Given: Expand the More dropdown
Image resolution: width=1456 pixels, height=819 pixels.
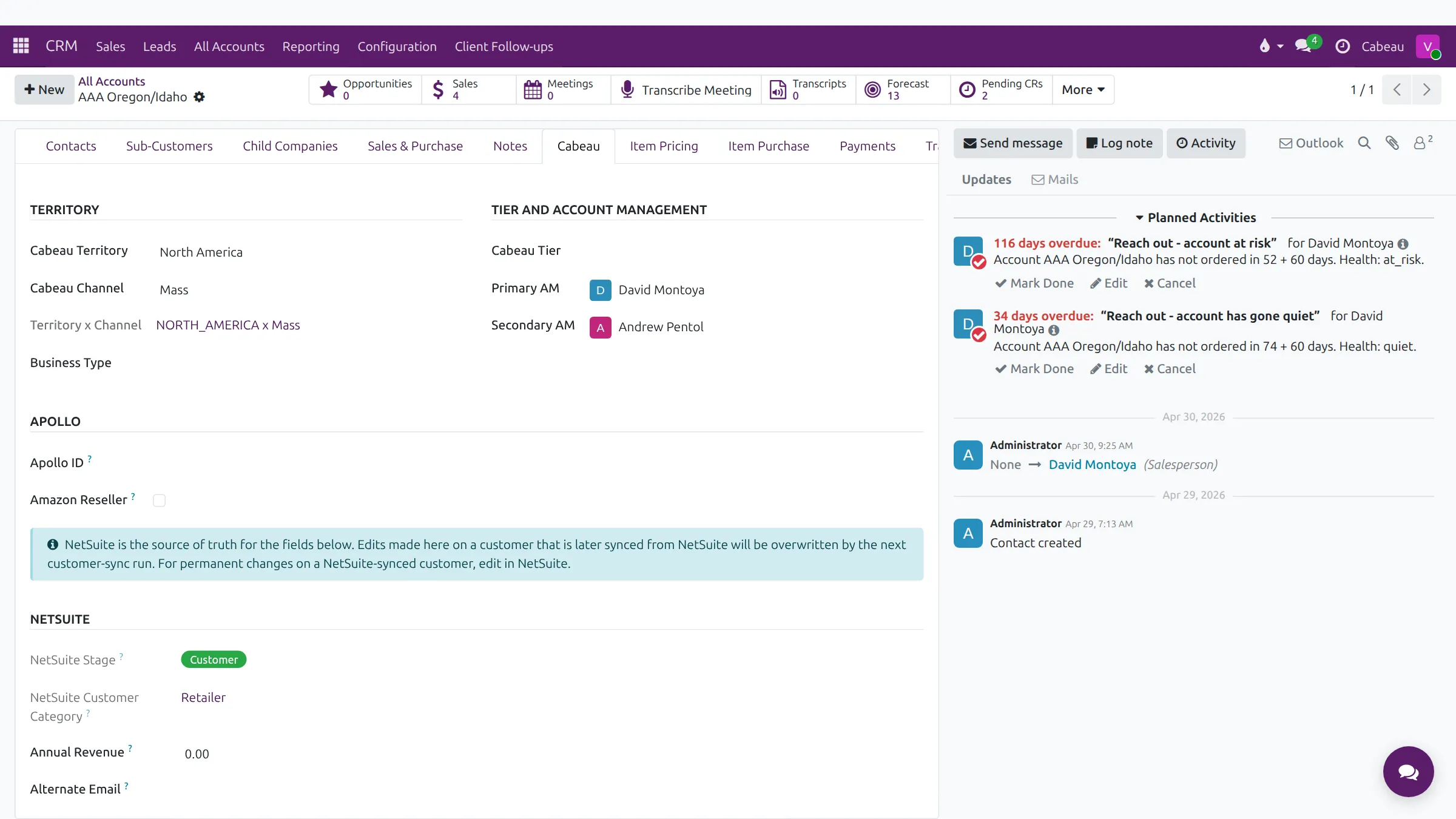Looking at the screenshot, I should (x=1083, y=90).
